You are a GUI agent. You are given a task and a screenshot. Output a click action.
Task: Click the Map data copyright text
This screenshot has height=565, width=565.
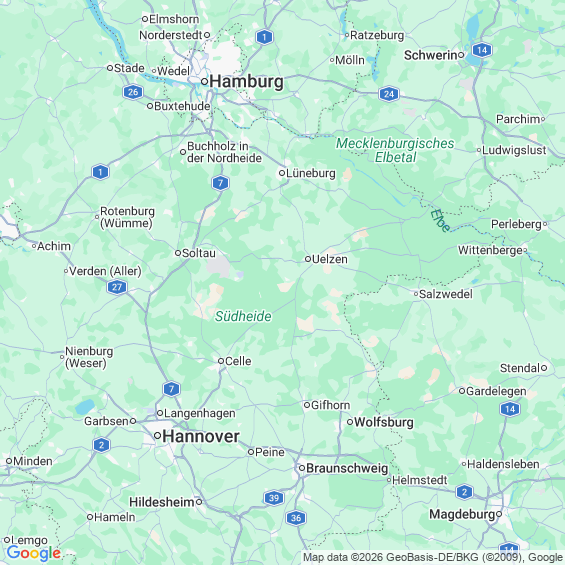pos(433,557)
